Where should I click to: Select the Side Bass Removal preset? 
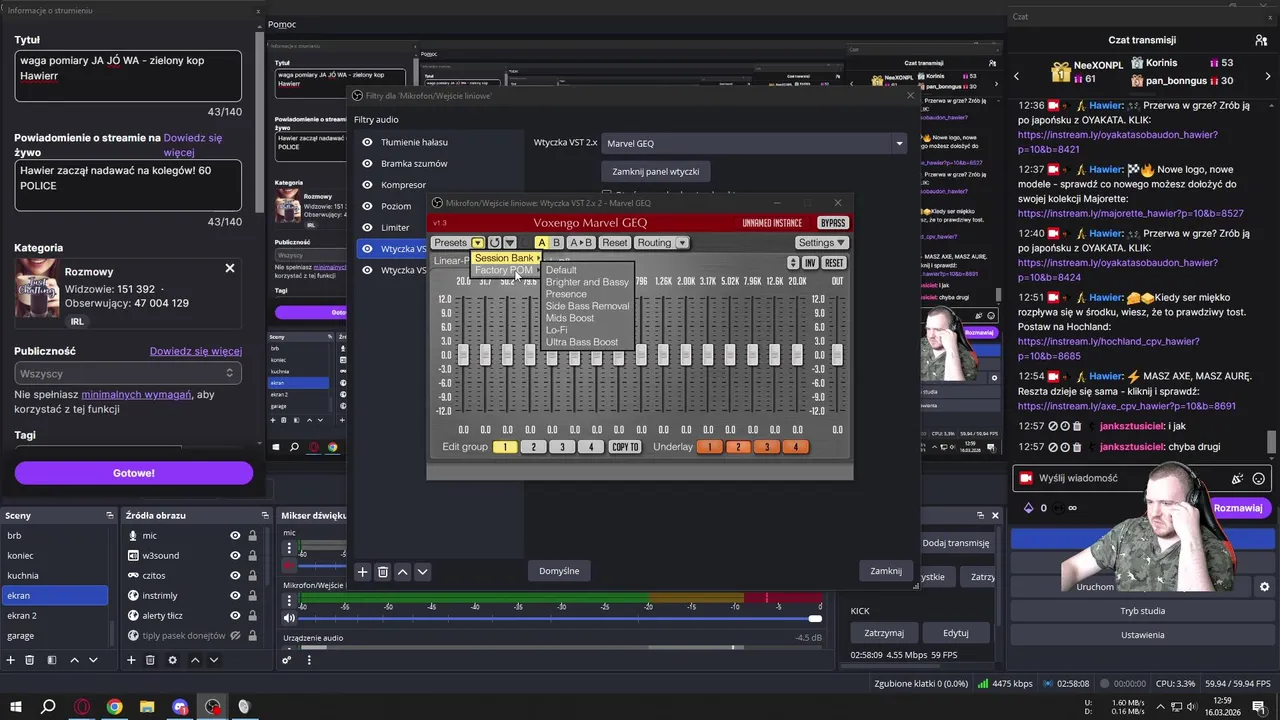click(x=587, y=306)
